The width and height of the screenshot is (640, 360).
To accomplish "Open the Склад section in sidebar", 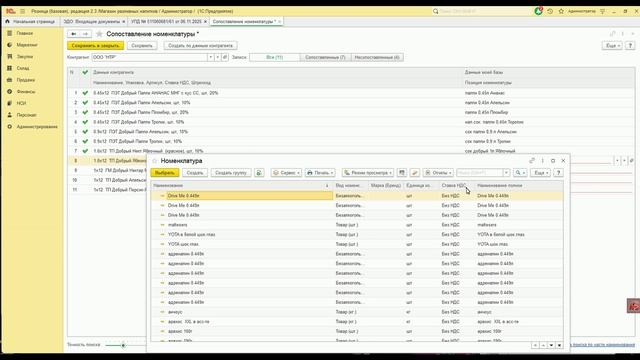I will 23,68.
